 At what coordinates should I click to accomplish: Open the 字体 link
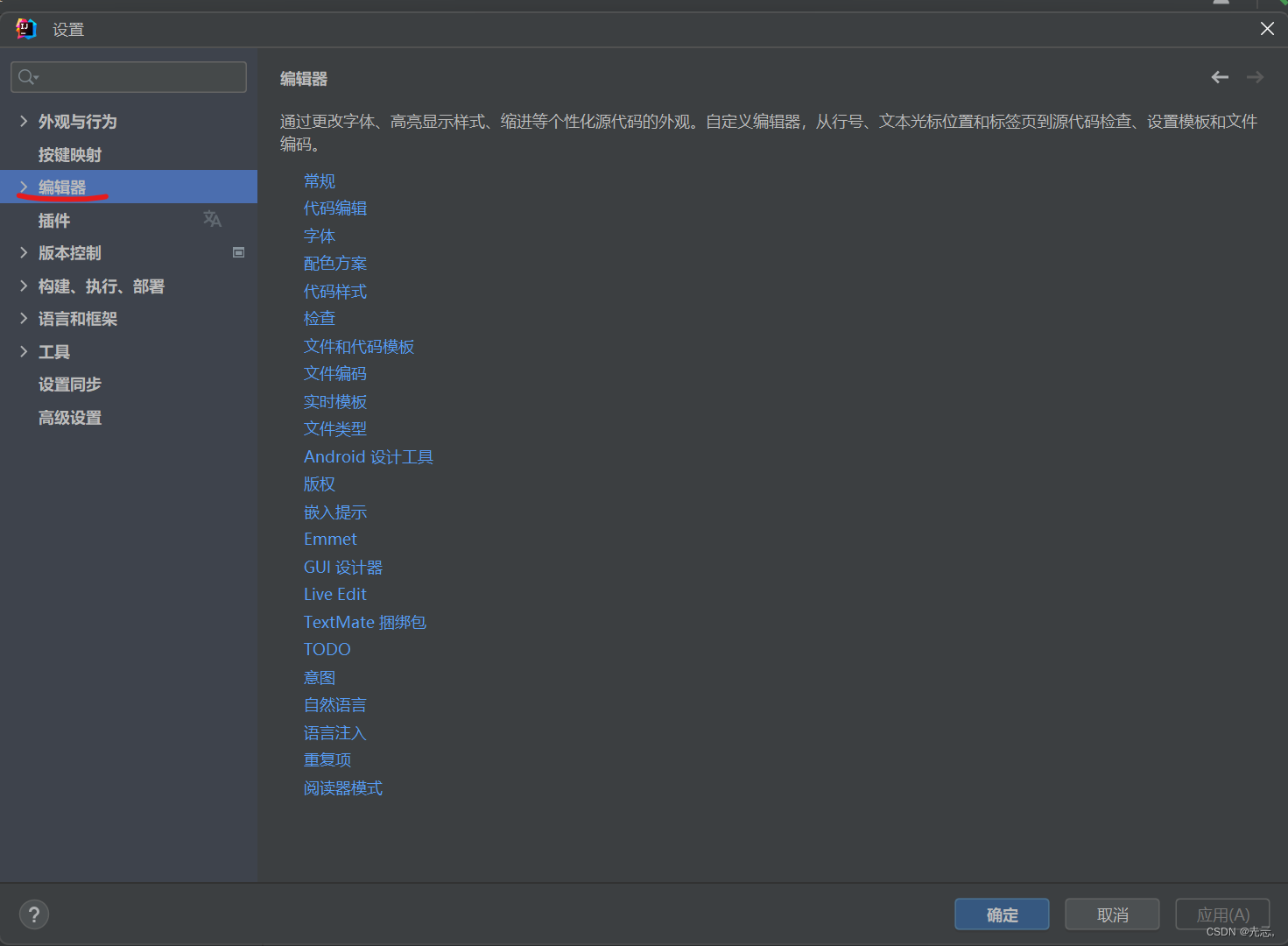point(320,236)
